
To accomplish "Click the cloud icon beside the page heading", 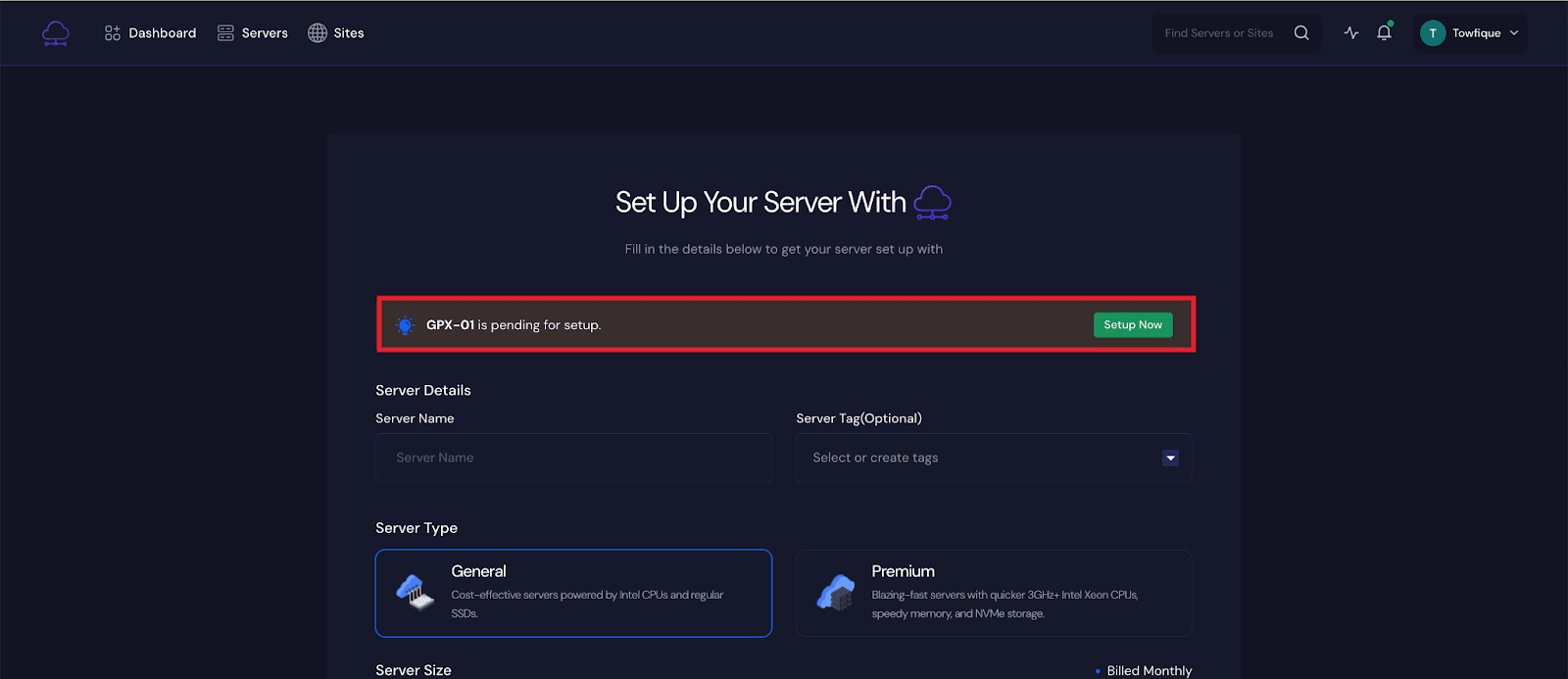I will point(932,203).
